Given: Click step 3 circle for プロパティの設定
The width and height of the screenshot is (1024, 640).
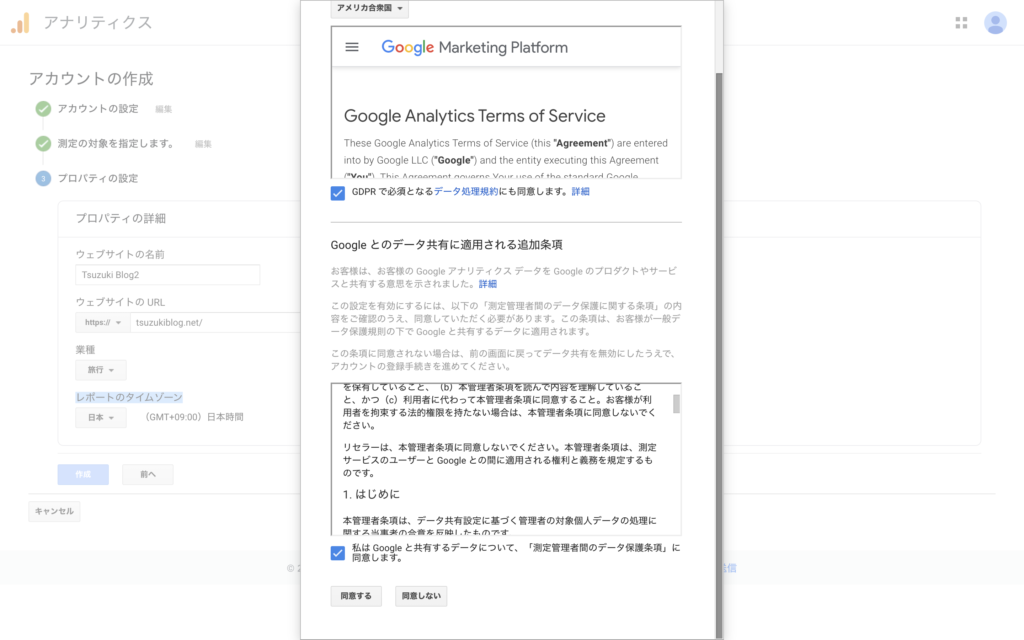Looking at the screenshot, I should tap(43, 178).
